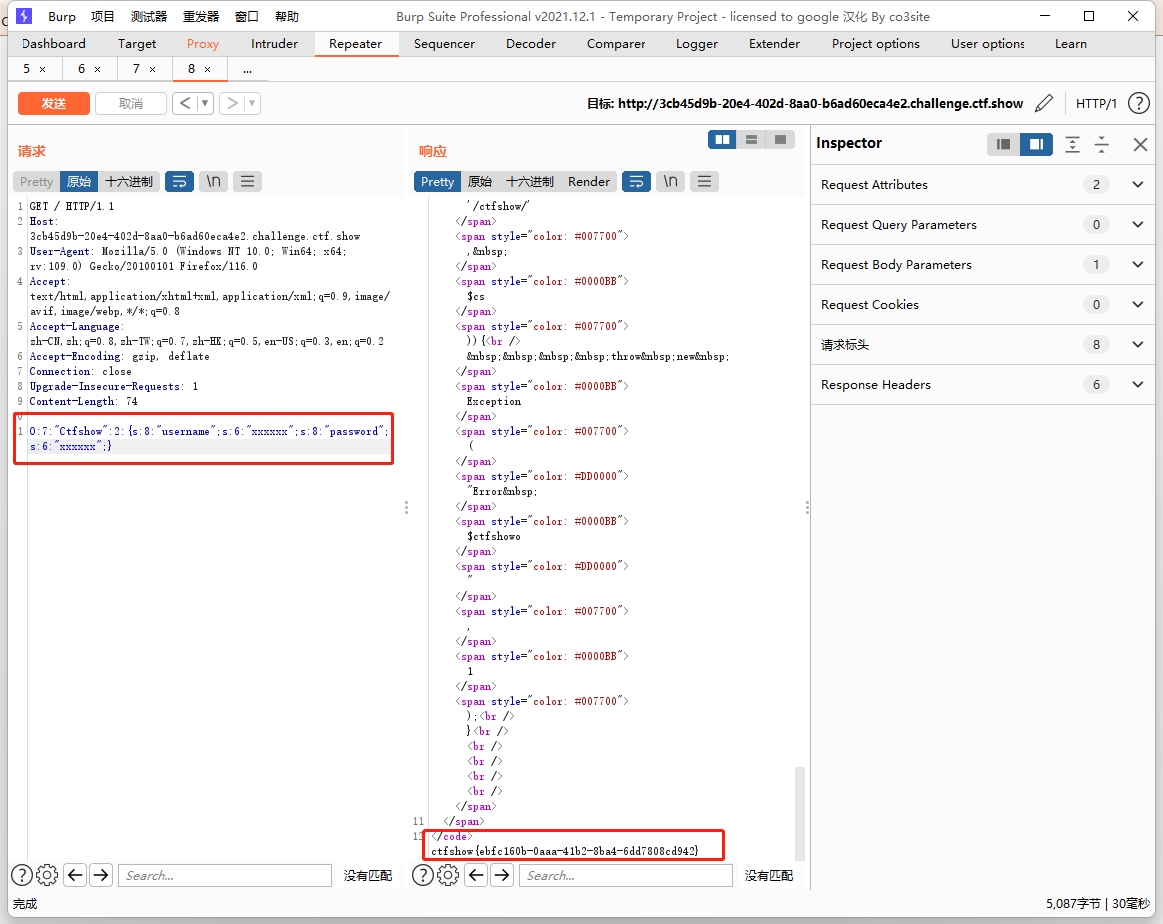
Task: Open the 帮助 menu
Action: (287, 16)
